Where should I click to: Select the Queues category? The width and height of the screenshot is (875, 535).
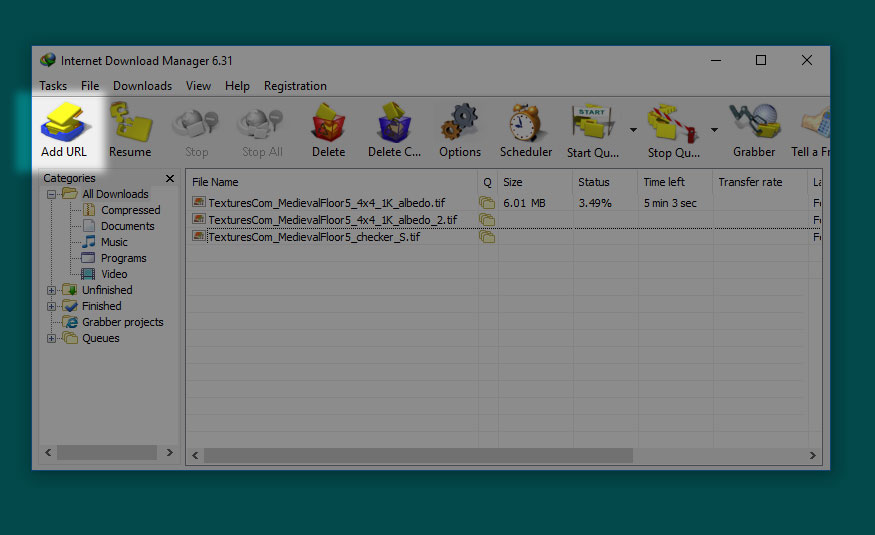click(x=100, y=338)
